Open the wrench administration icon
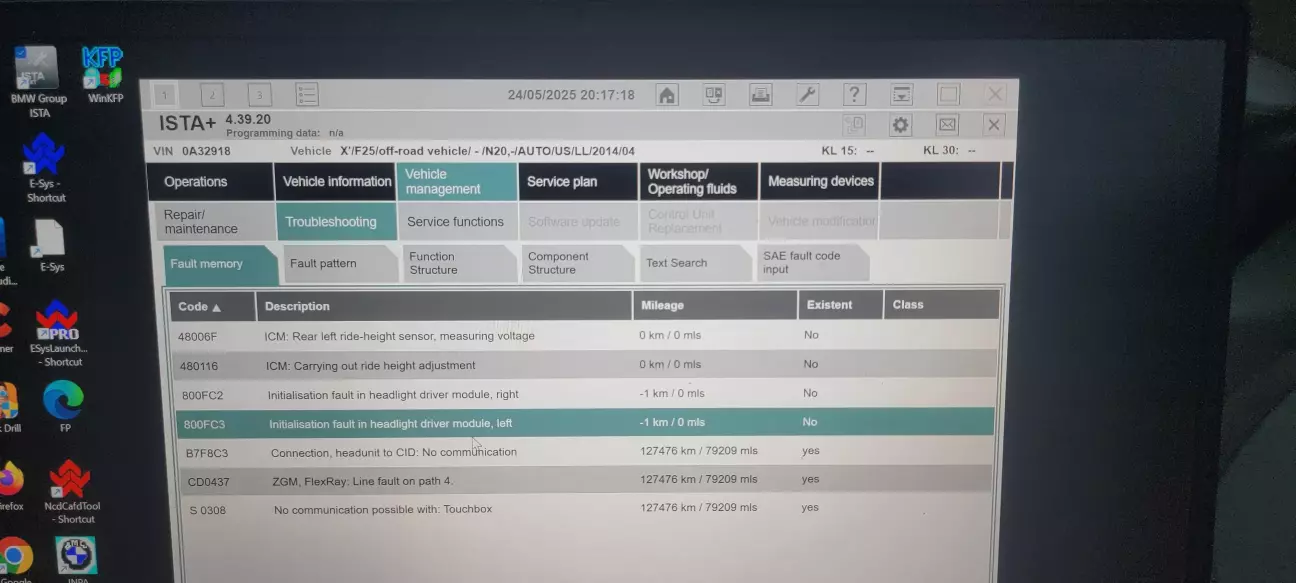Image resolution: width=1296 pixels, height=583 pixels. point(807,95)
